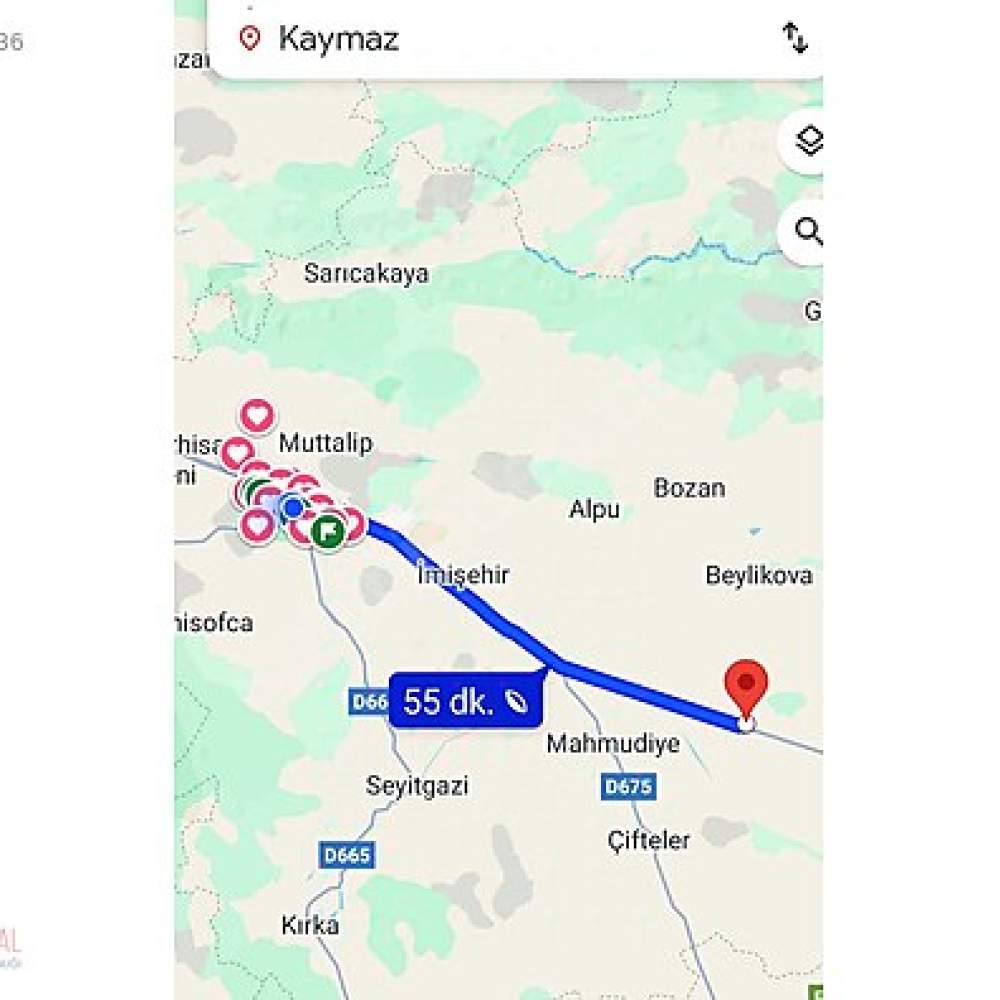Select the topmost pink heart saved place
The width and height of the screenshot is (1000, 1000).
point(257,416)
